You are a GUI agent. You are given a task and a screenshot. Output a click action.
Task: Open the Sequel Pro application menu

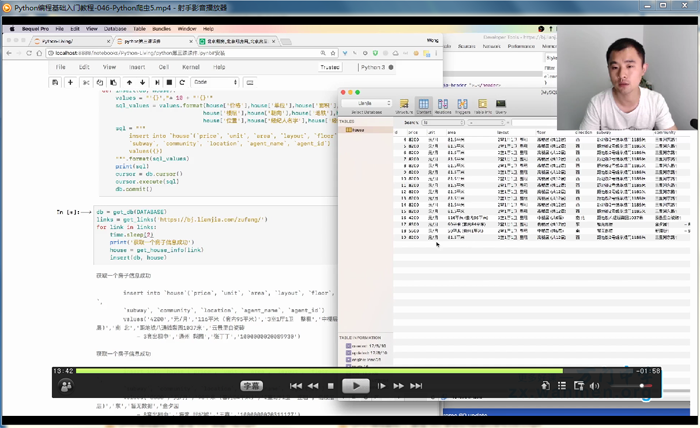pos(35,29)
